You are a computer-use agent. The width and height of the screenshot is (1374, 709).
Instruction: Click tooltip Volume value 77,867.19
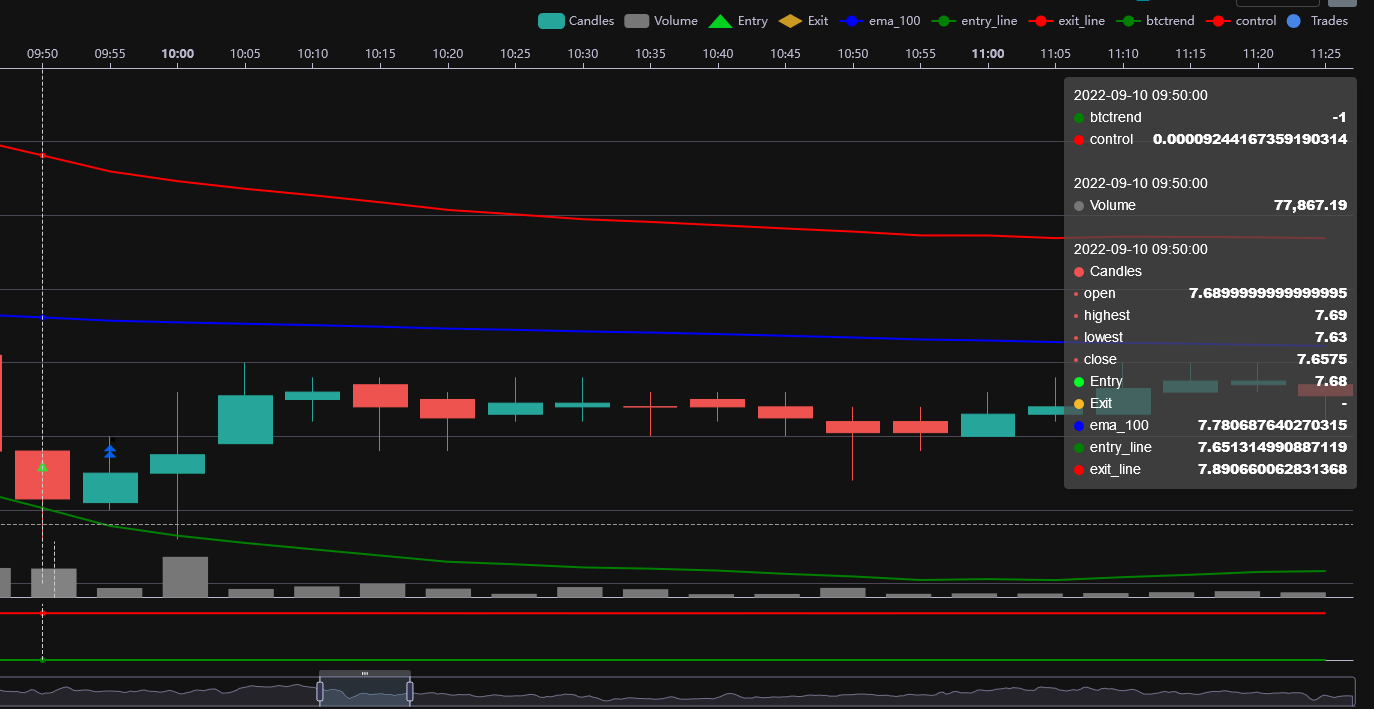(x=1310, y=205)
